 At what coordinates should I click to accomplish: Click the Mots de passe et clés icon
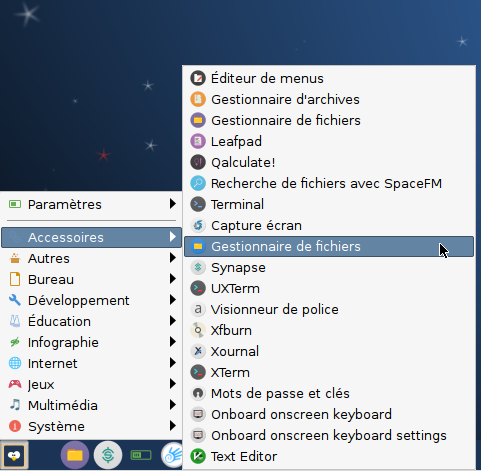point(198,393)
